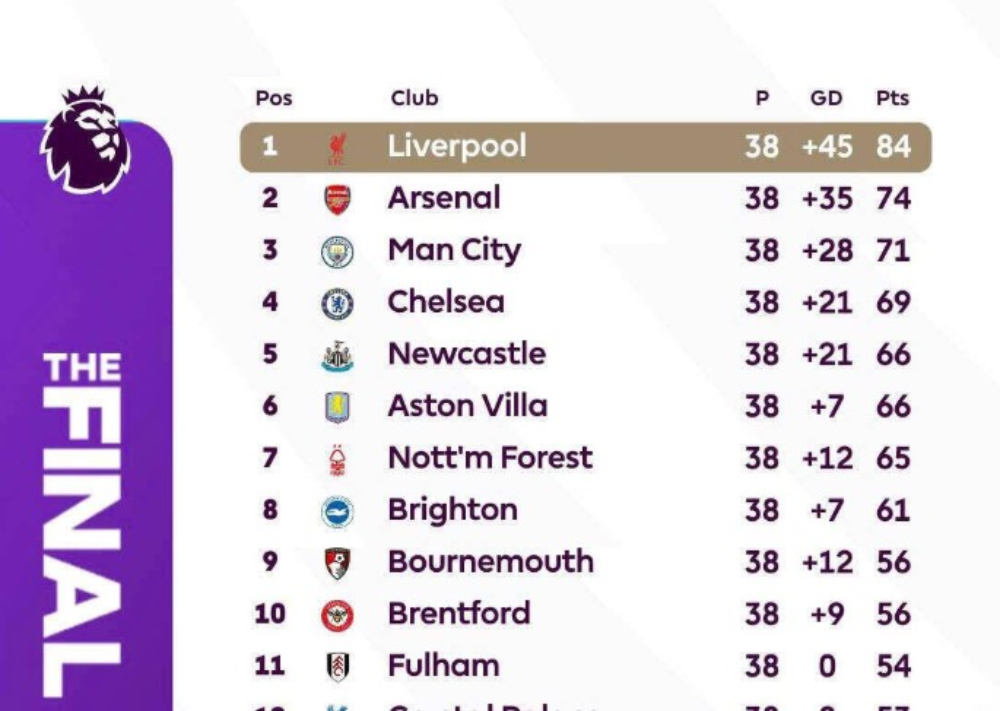Click the Club column header

tap(414, 98)
